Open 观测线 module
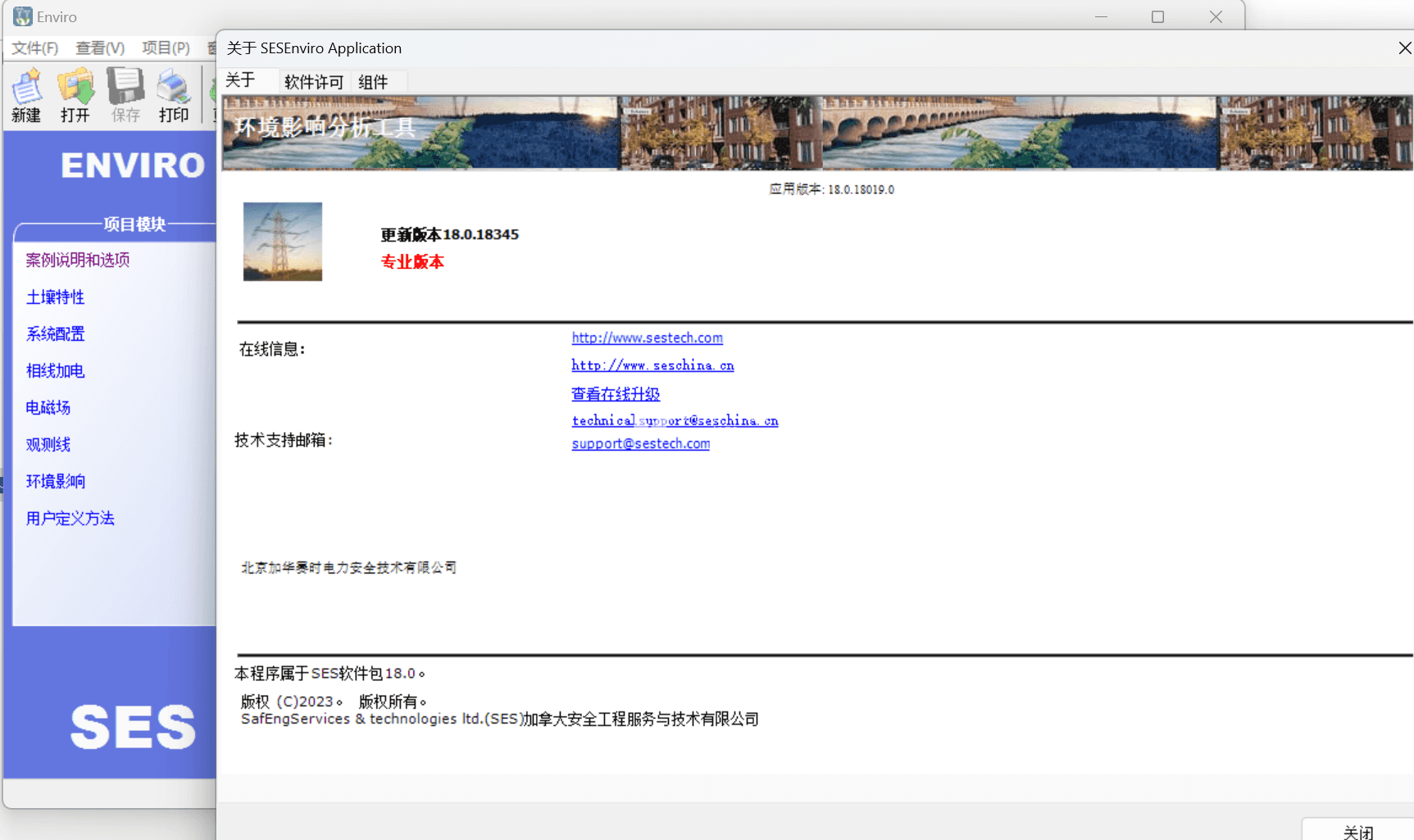The image size is (1414, 840). (x=48, y=444)
